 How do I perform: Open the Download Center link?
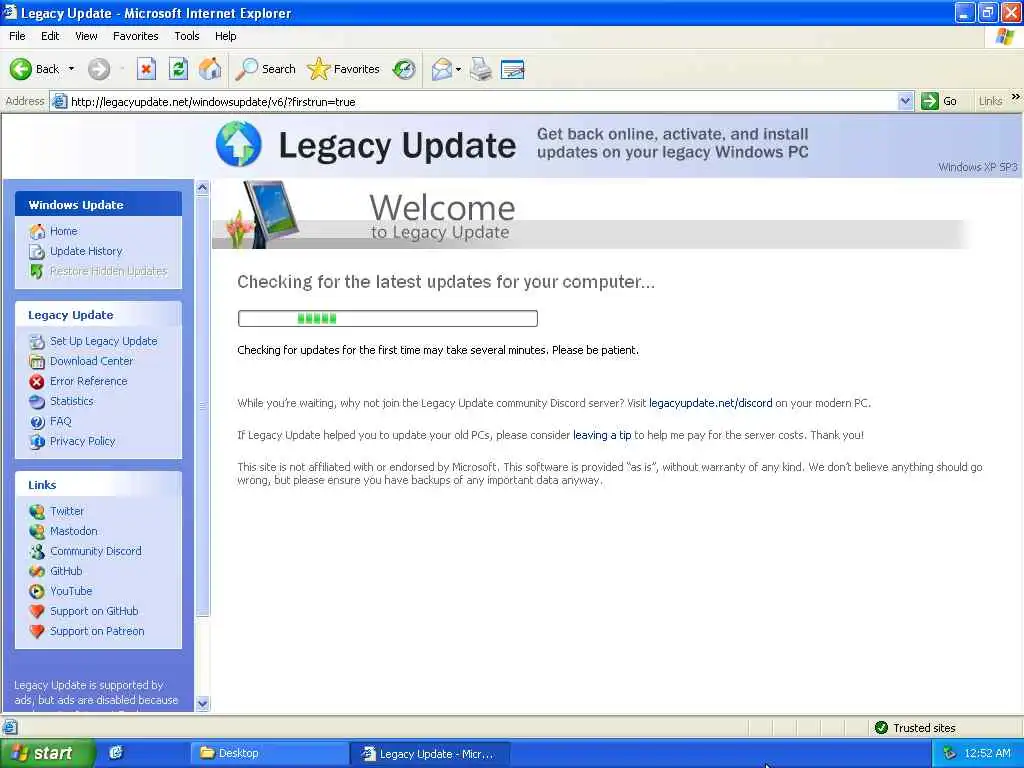click(x=91, y=361)
